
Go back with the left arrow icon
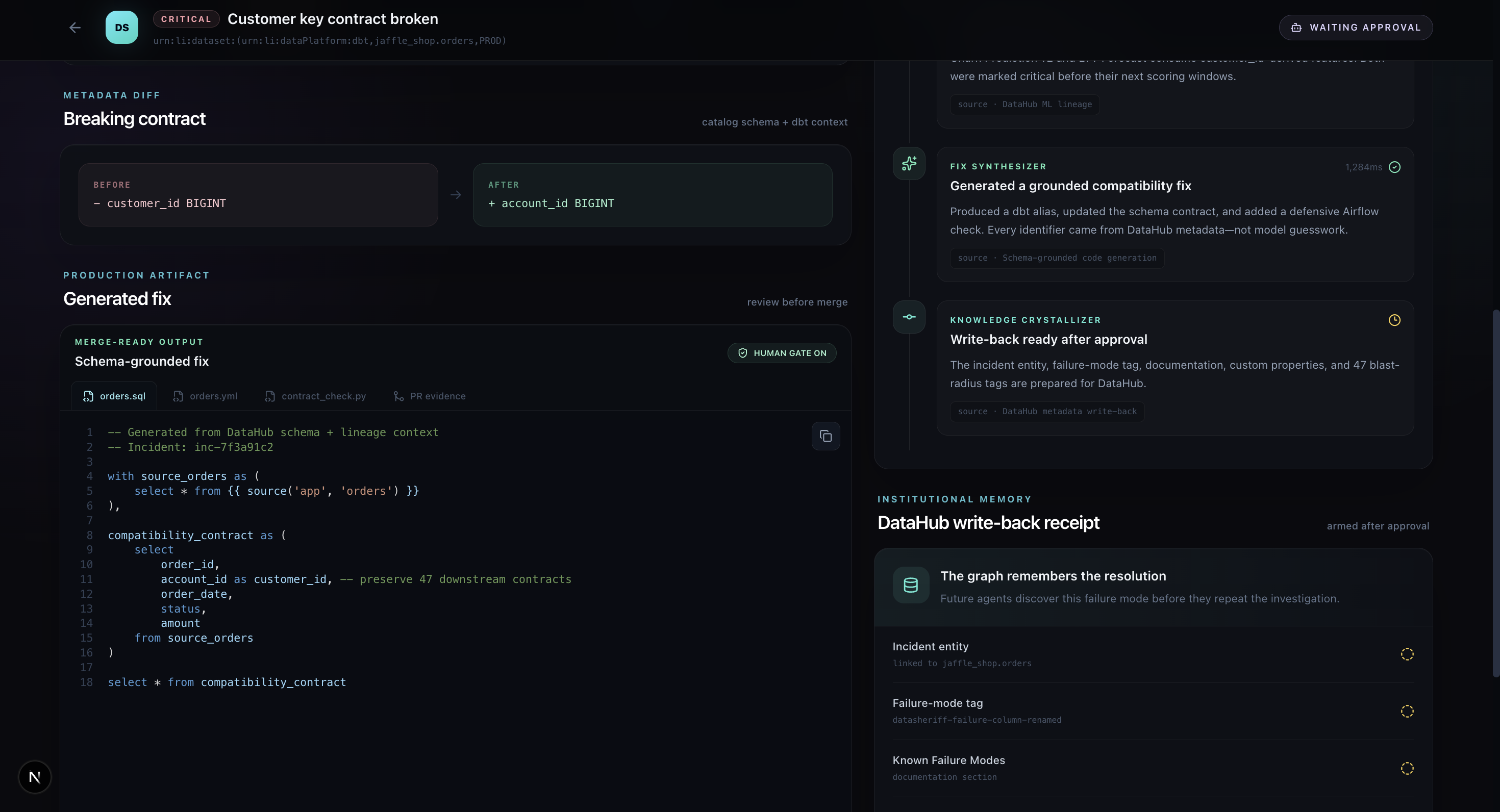(74, 28)
